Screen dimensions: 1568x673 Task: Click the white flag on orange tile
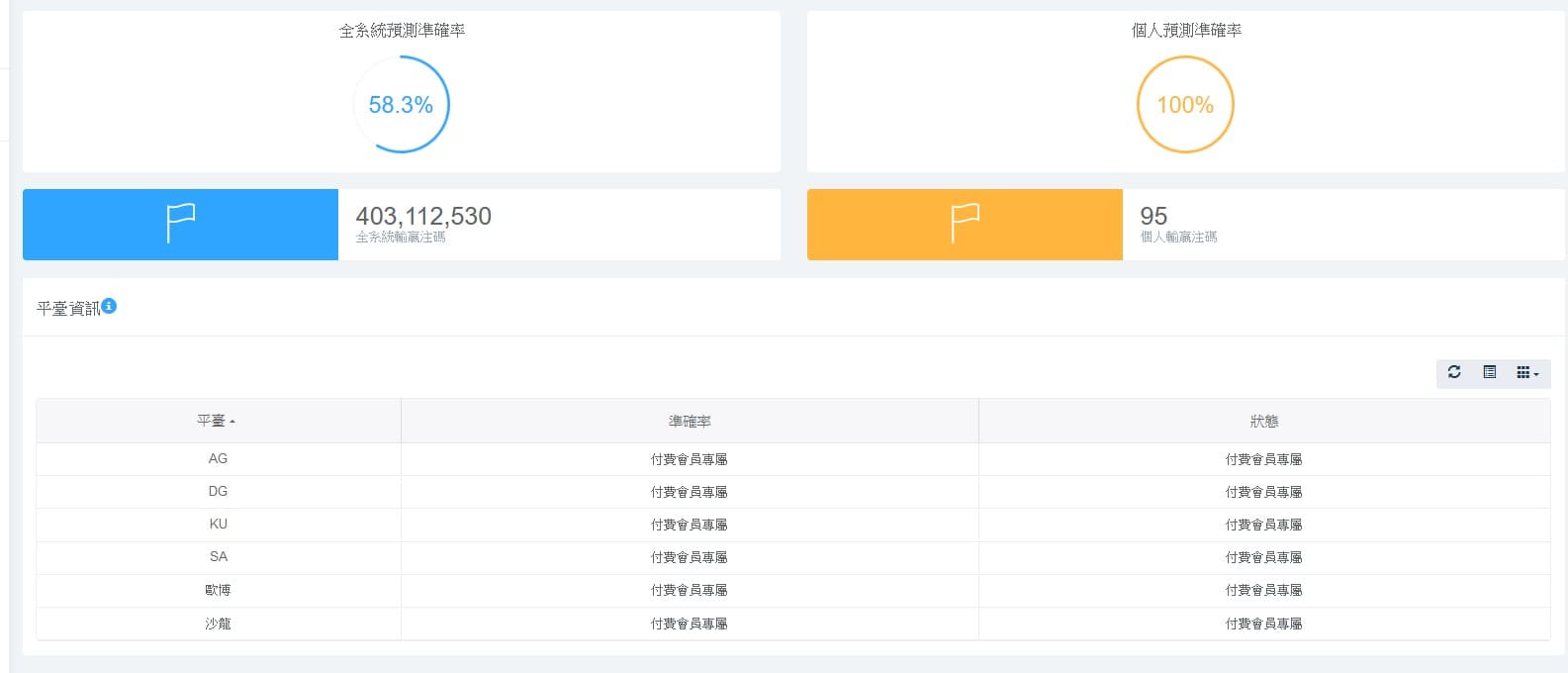tap(965, 224)
